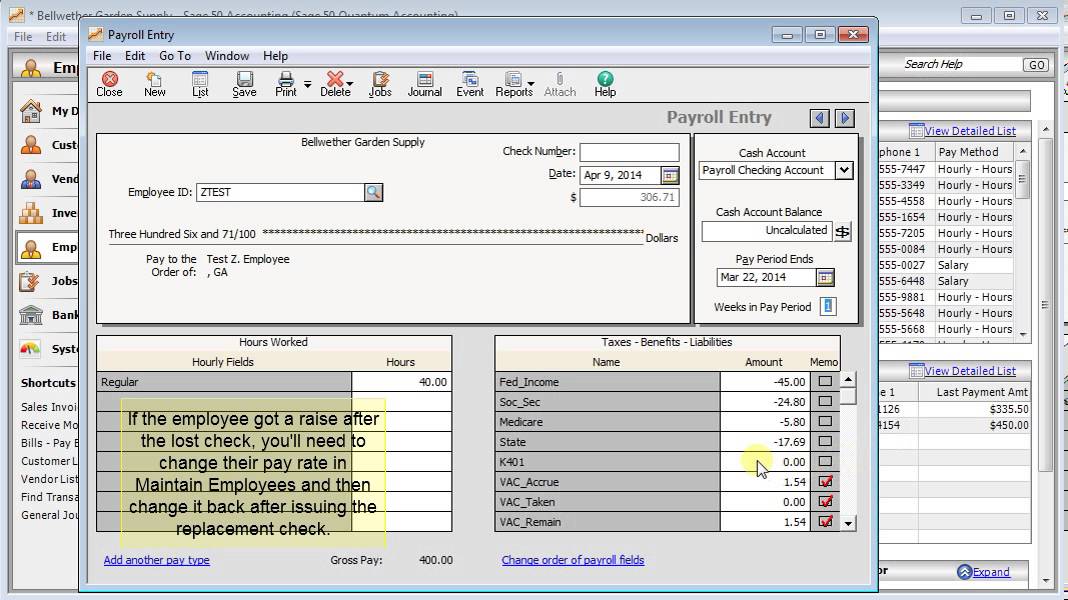The height and width of the screenshot is (600, 1068).
Task: Click the Check Number field
Action: pyautogui.click(x=629, y=152)
